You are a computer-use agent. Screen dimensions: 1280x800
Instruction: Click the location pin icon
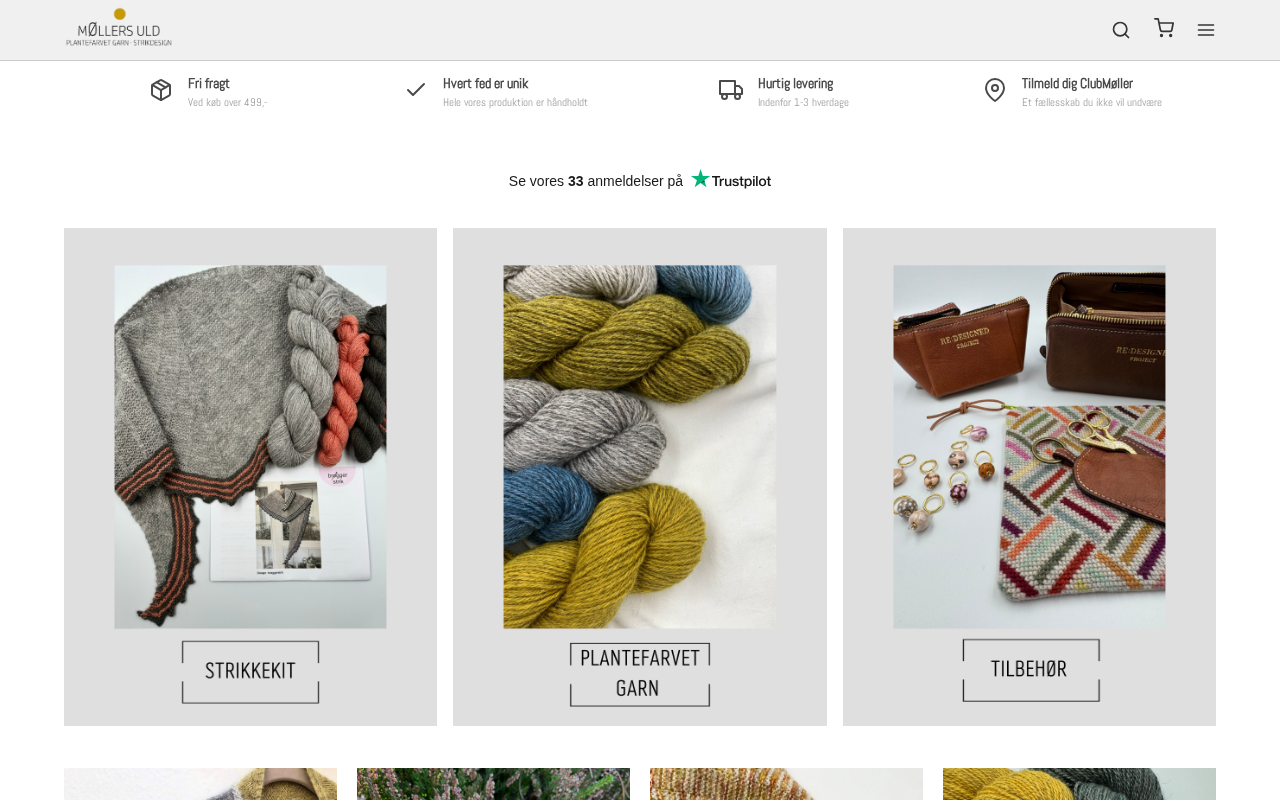[x=995, y=90]
